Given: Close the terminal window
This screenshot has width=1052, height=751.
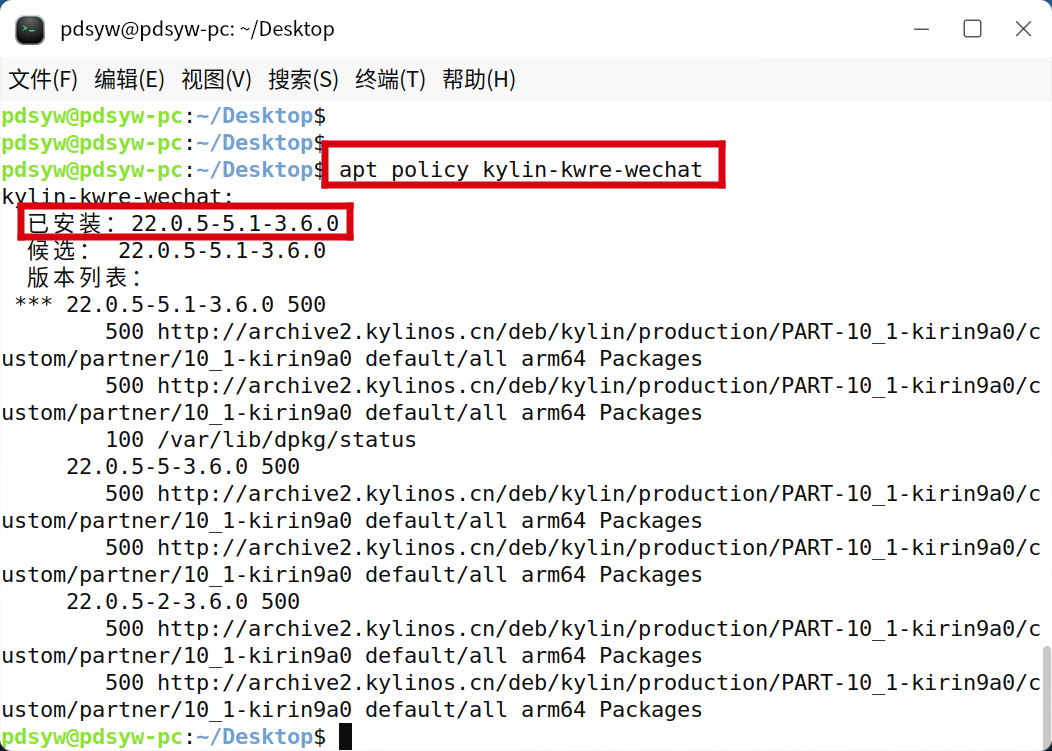Looking at the screenshot, I should tap(1023, 29).
